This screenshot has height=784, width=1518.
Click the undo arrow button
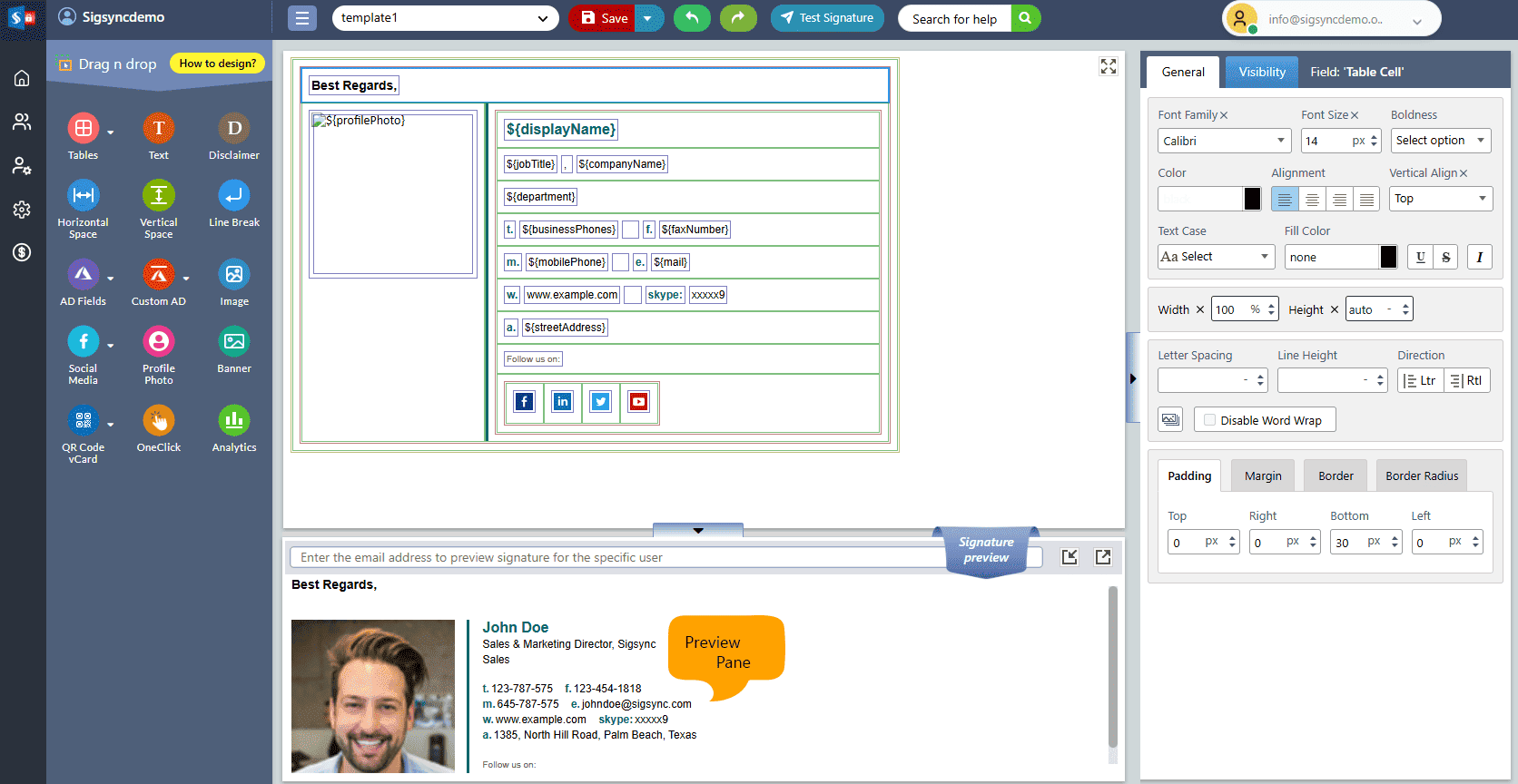[692, 18]
